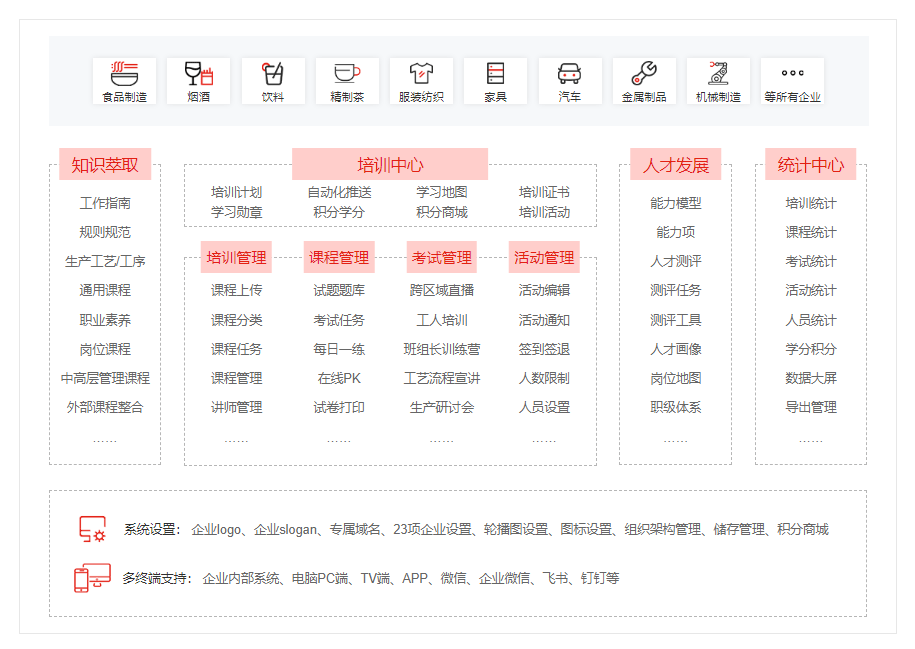
Task: Click the 系统设置 label text
Action: coord(152,529)
